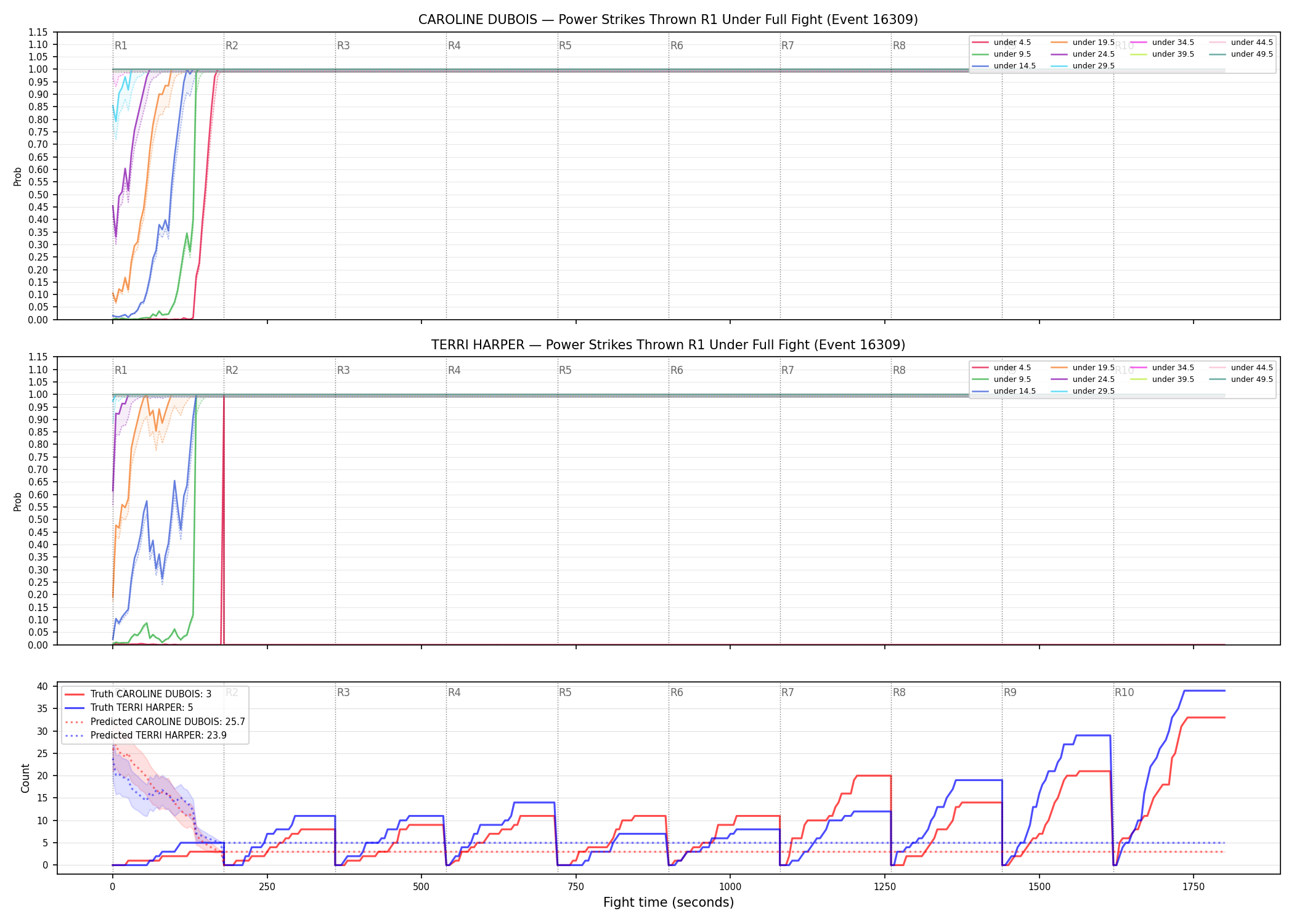This screenshot has width=1294, height=924.
Task: Click the R10 round label in the Count chart
Action: [1124, 692]
